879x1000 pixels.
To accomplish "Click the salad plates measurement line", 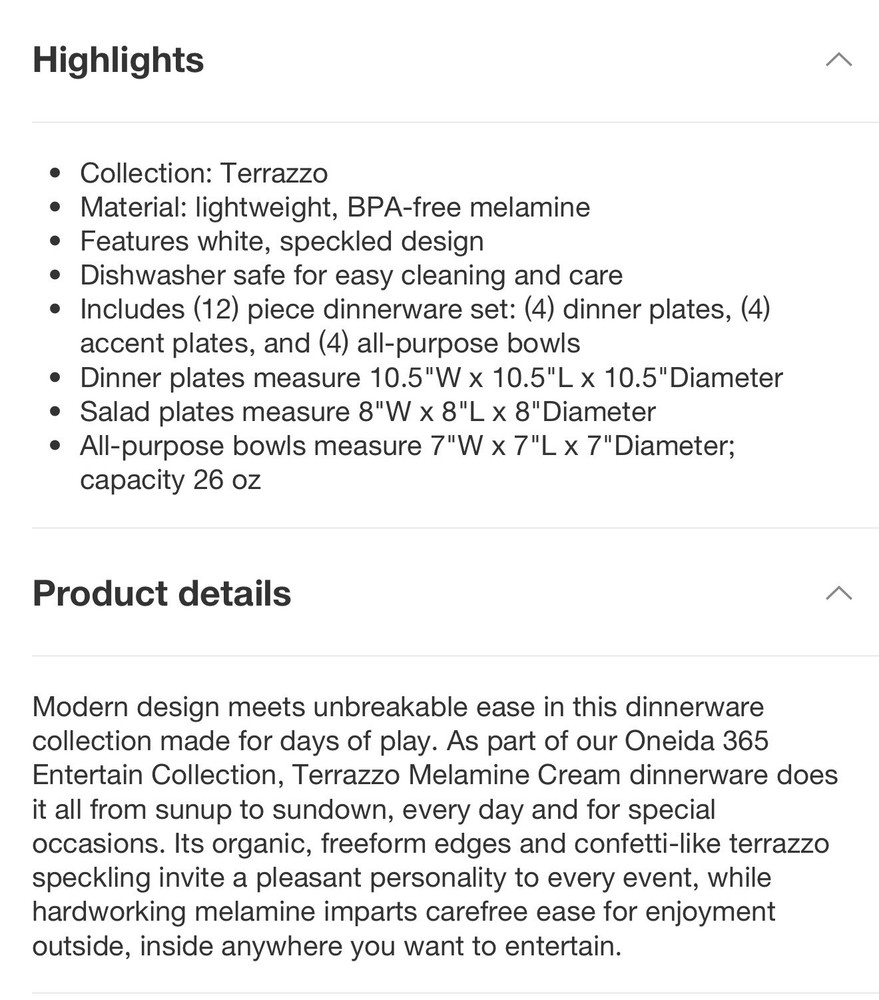I will tap(368, 412).
